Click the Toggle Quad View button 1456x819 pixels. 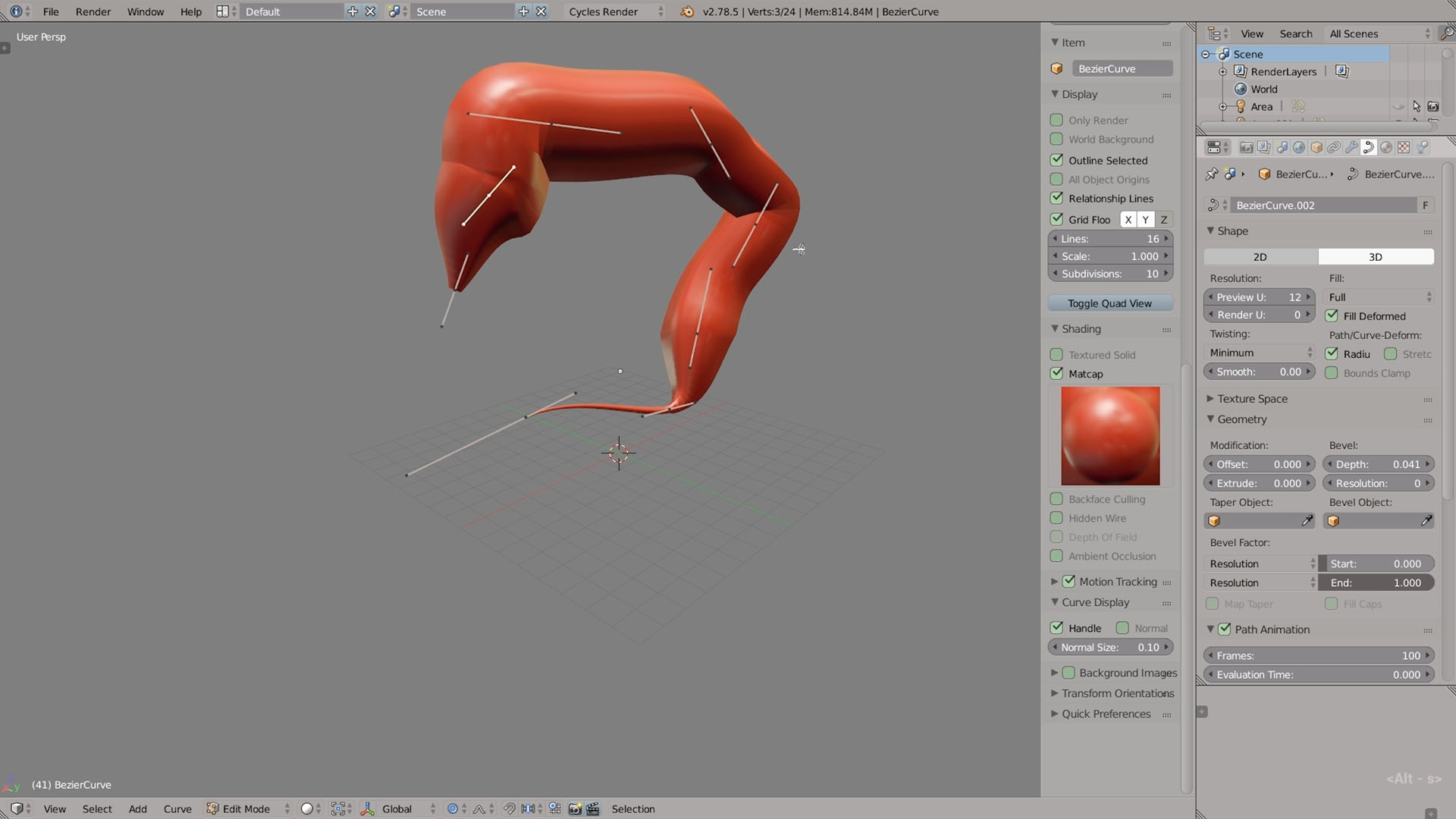(x=1109, y=303)
